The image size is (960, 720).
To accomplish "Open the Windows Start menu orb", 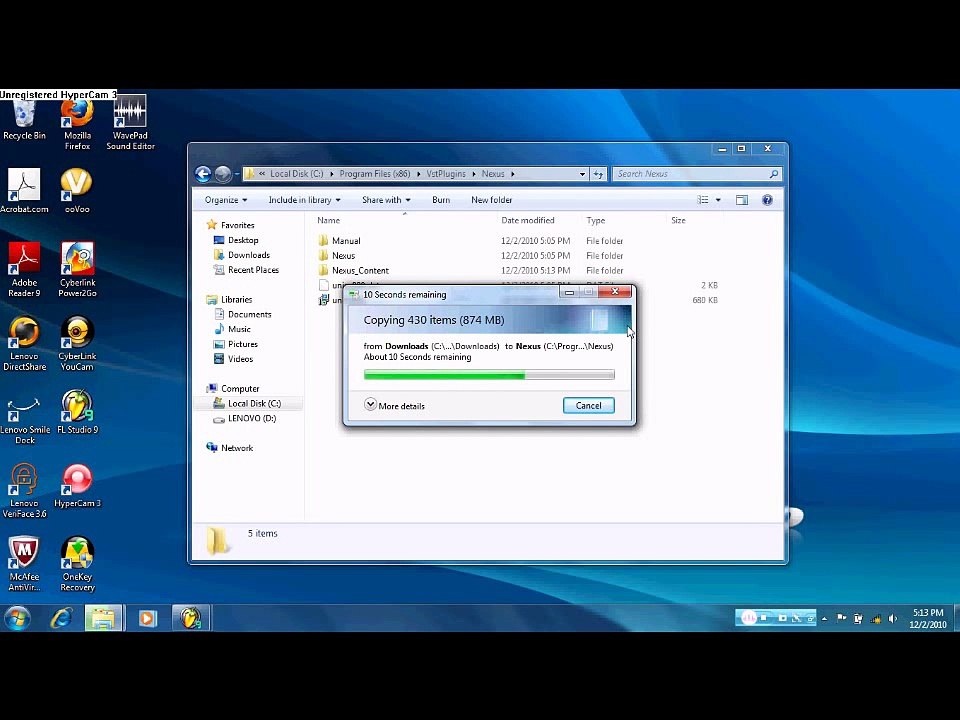I will click(17, 618).
